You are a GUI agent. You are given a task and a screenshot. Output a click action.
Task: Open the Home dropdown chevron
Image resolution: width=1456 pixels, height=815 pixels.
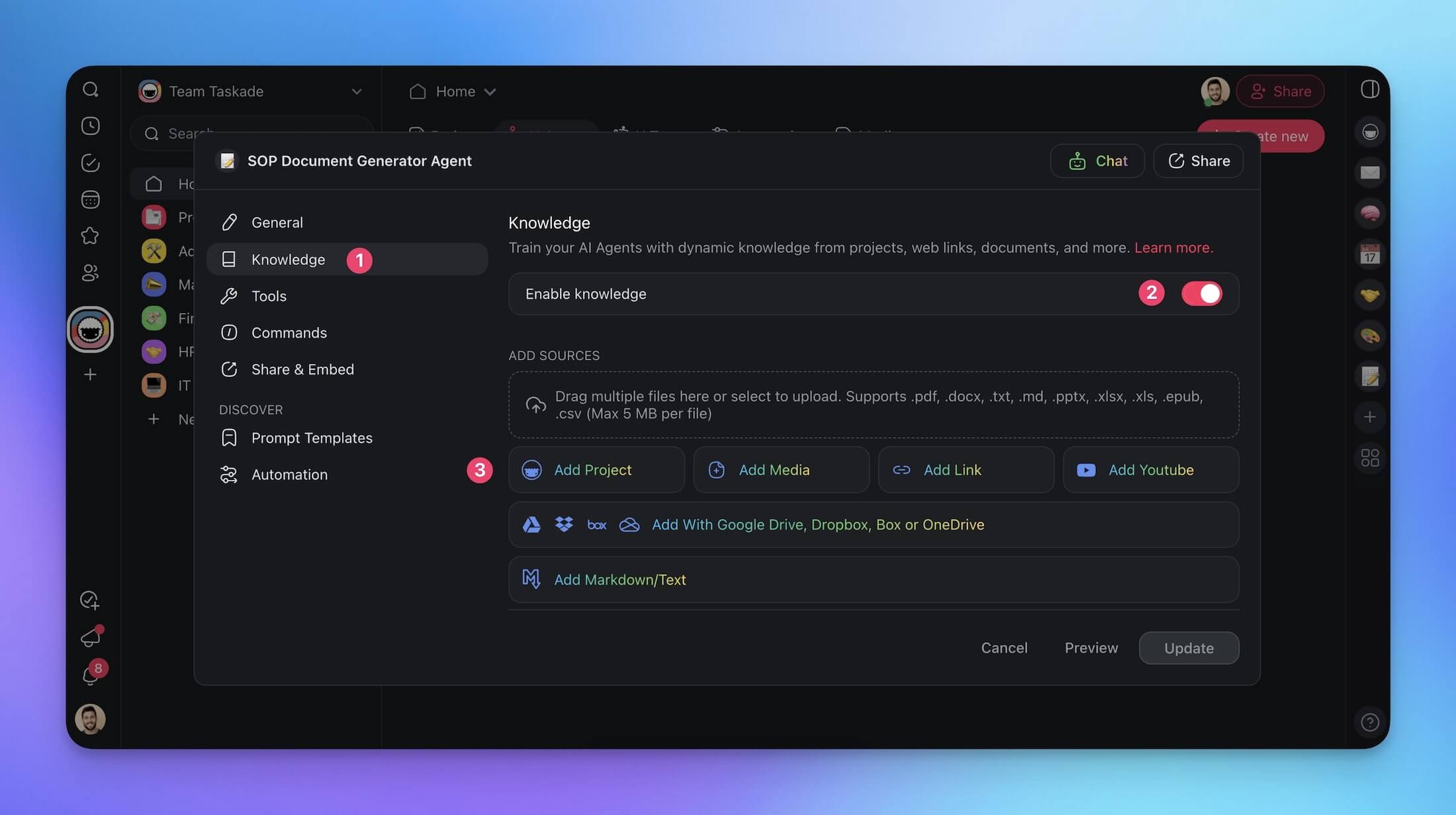tap(490, 92)
